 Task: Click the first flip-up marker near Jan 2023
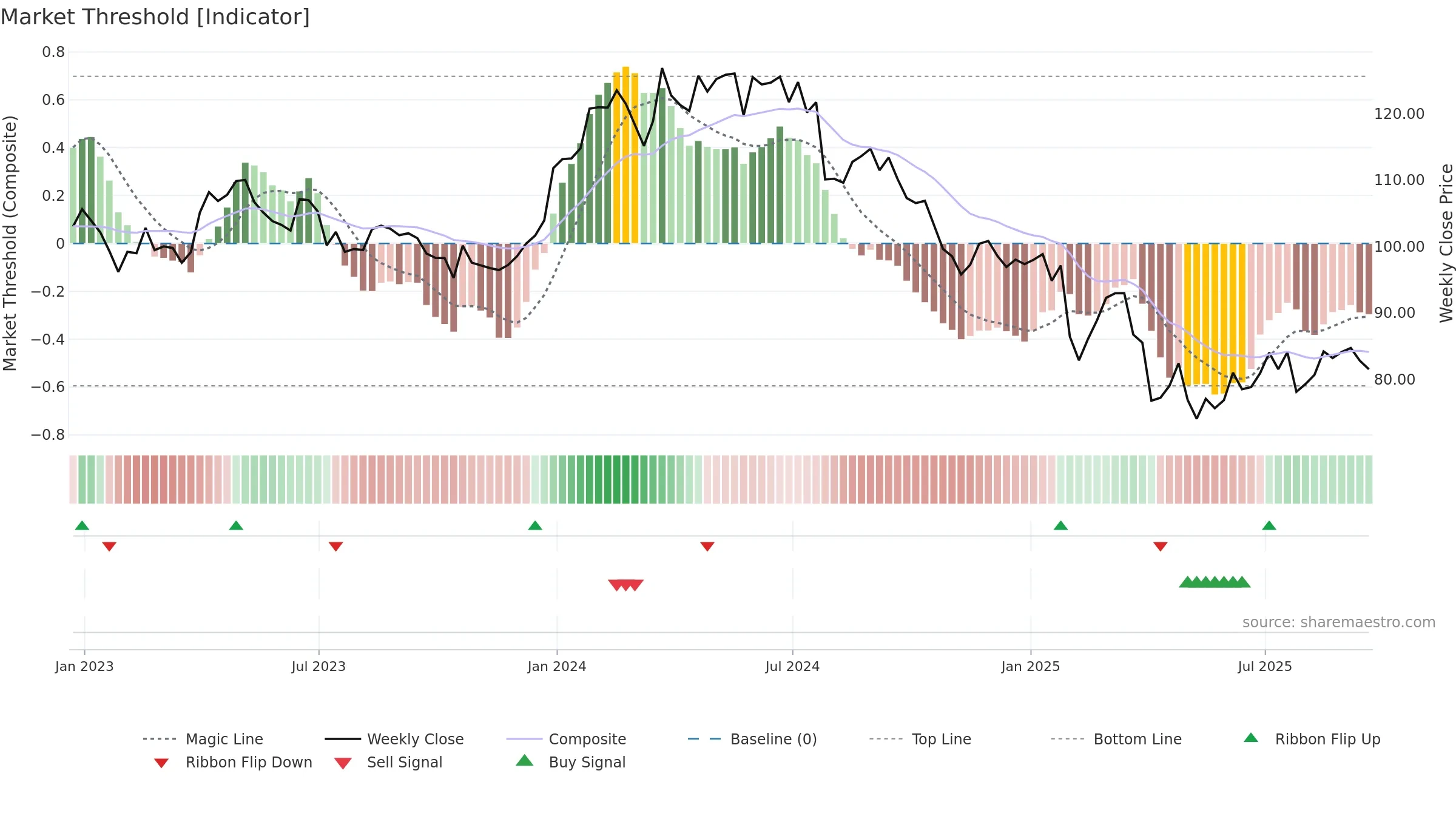pos(82,525)
